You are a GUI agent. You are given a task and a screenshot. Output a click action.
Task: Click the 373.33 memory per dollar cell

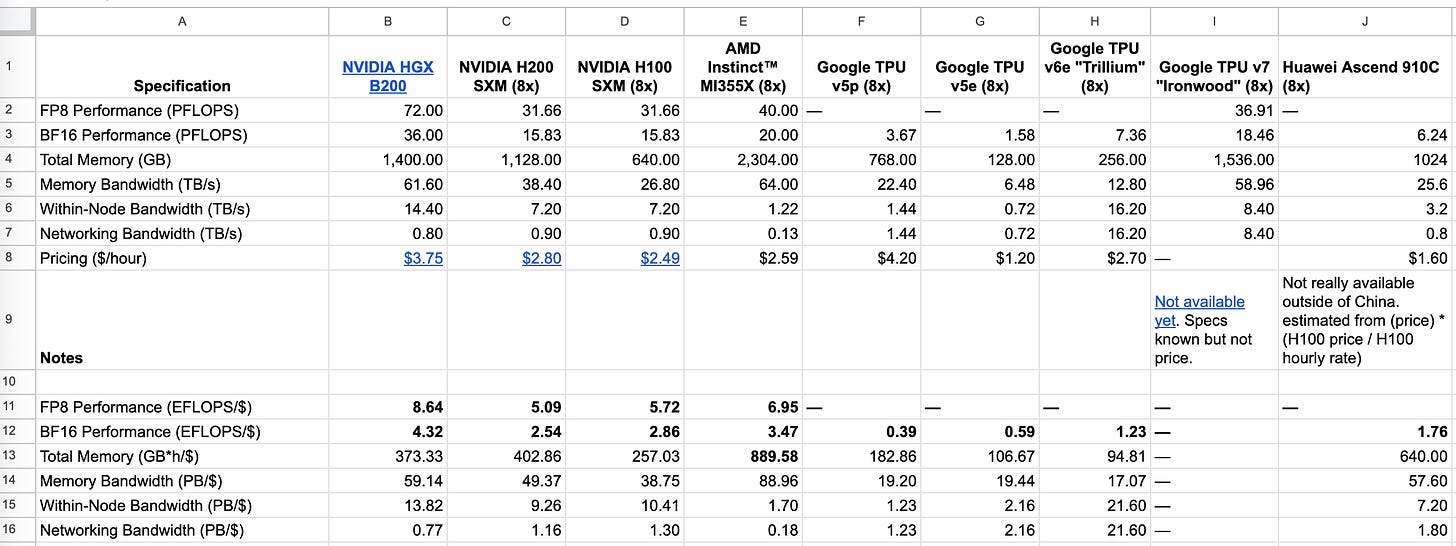pyautogui.click(x=388, y=456)
